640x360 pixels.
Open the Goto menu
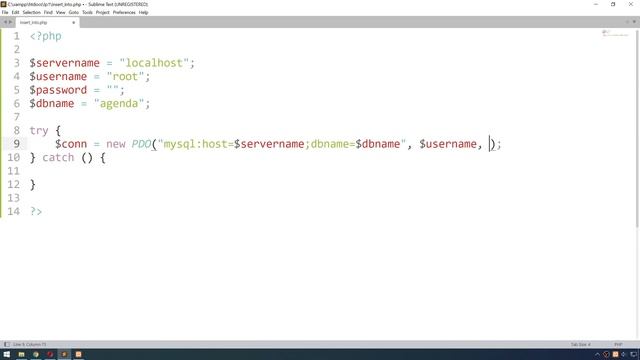(73, 13)
